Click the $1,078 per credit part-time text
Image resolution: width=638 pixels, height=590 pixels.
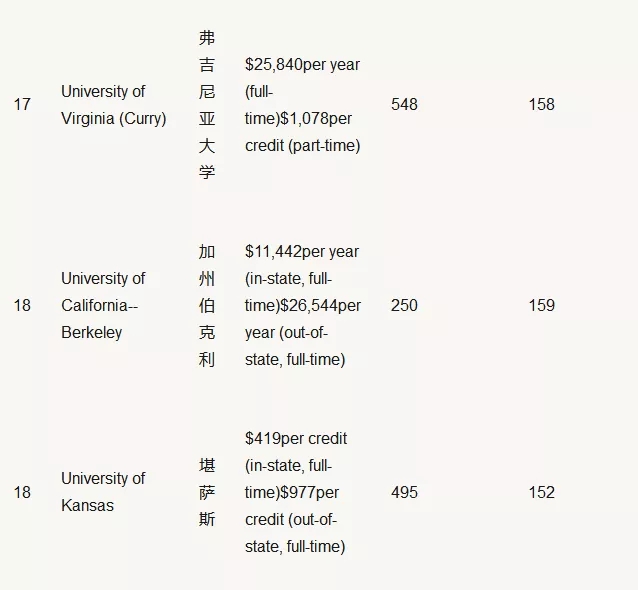pyautogui.click(x=302, y=132)
